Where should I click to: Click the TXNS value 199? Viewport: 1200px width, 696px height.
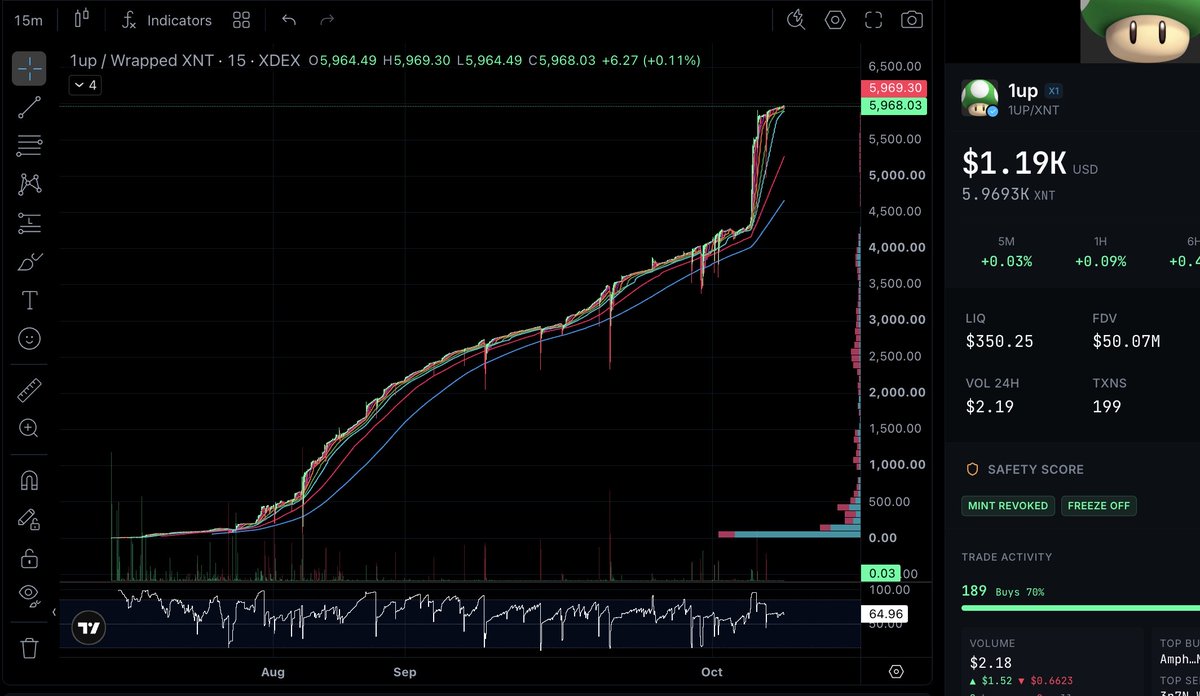pyautogui.click(x=1107, y=407)
